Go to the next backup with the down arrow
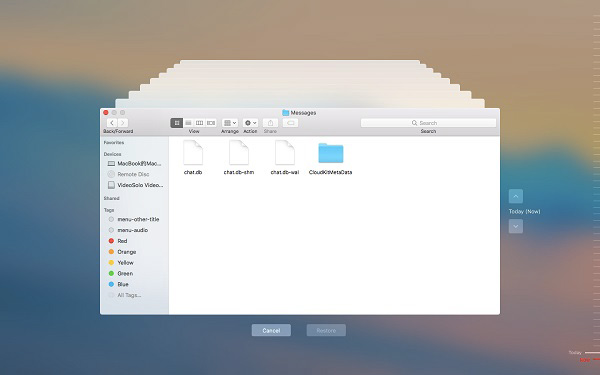The image size is (600, 375). click(x=516, y=226)
